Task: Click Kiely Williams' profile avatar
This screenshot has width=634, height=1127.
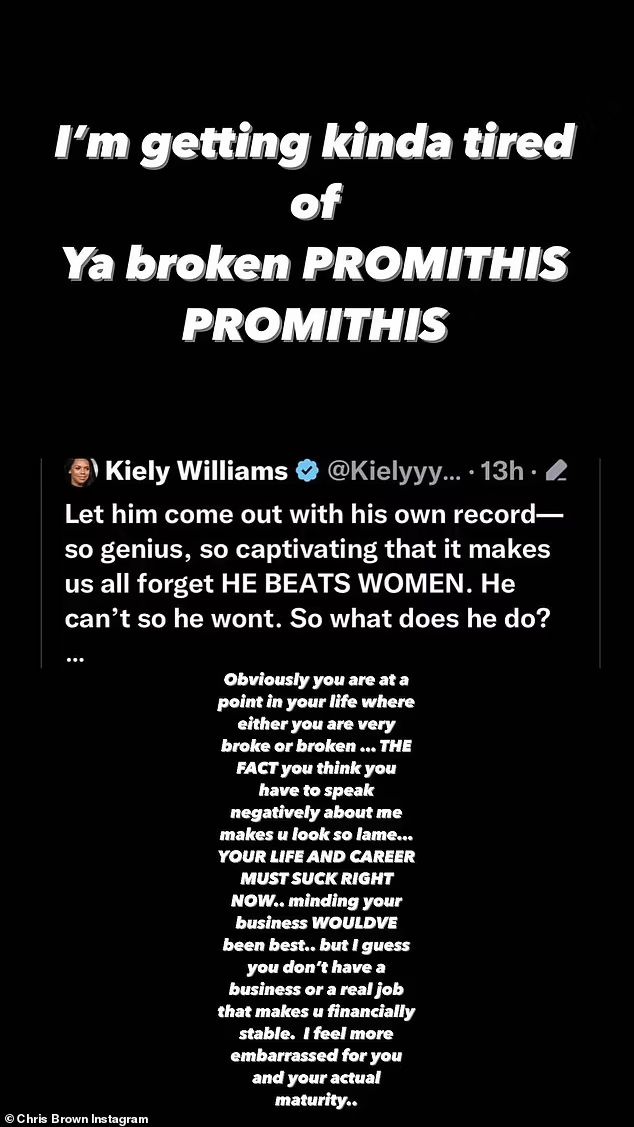Action: 81,473
